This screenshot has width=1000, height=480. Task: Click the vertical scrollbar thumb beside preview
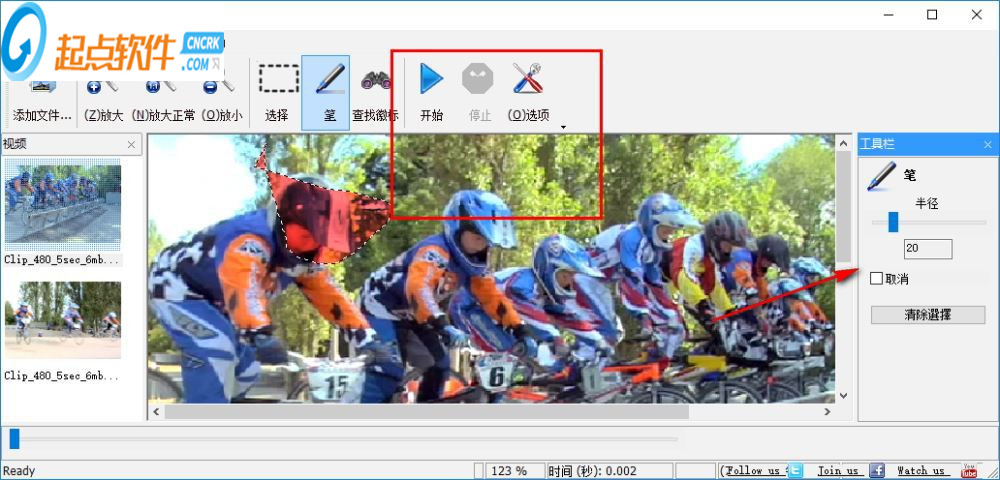click(843, 207)
